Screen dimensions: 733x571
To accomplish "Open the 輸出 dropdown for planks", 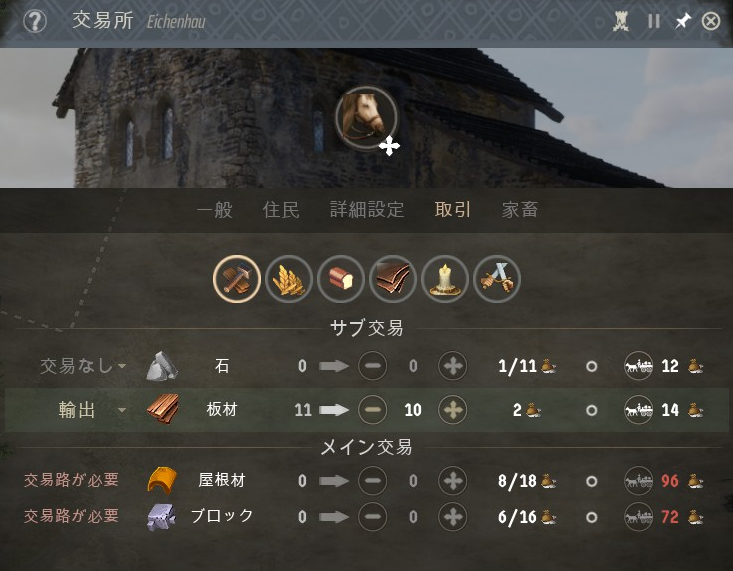I will pos(92,410).
